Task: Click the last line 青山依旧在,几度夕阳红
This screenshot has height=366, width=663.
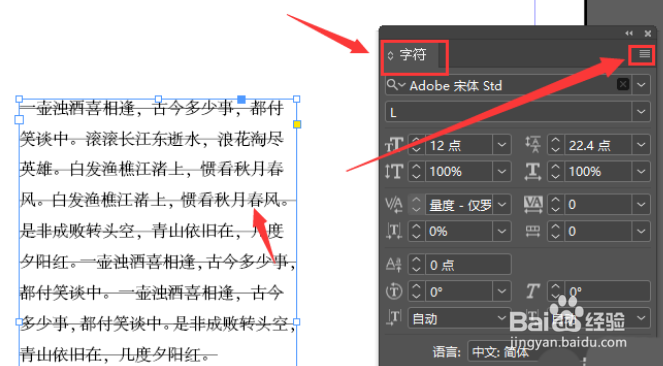Action: coord(114,354)
